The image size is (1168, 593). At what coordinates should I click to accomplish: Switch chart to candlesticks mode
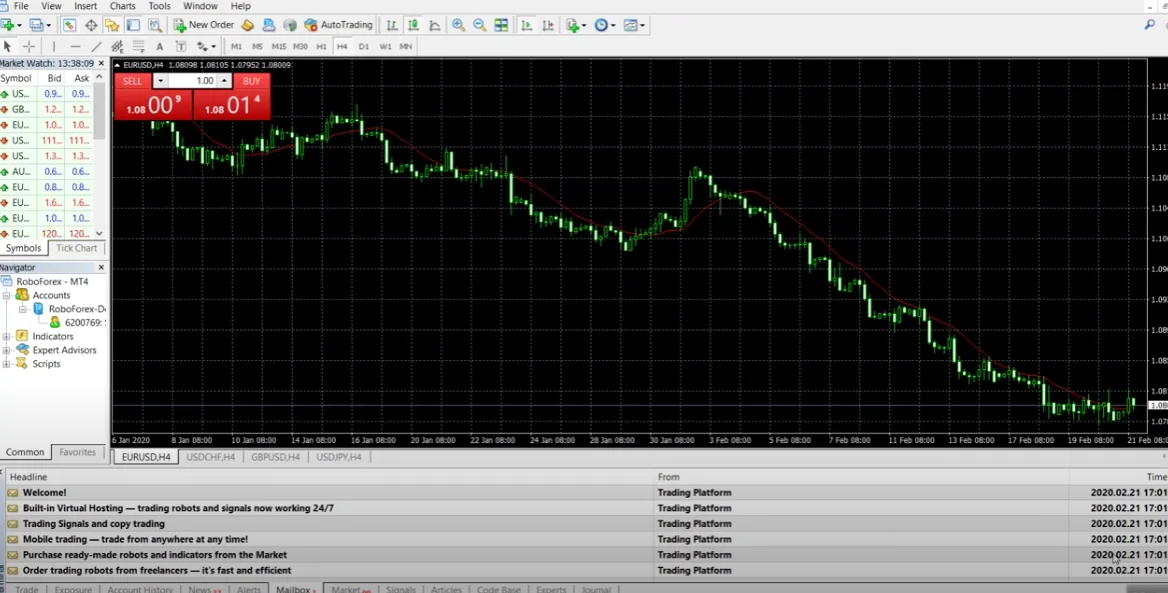413,25
